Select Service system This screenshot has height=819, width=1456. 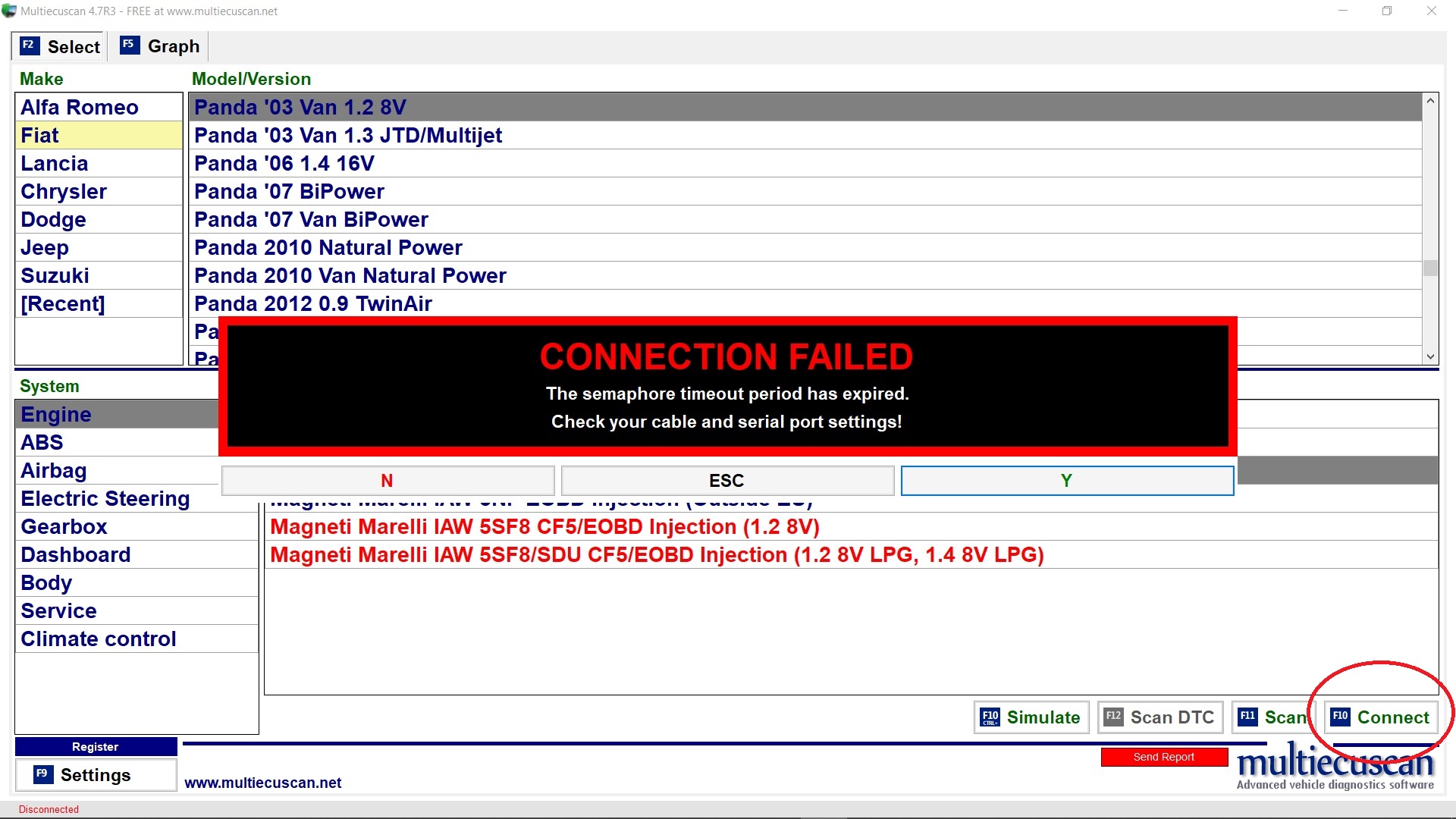(x=136, y=610)
